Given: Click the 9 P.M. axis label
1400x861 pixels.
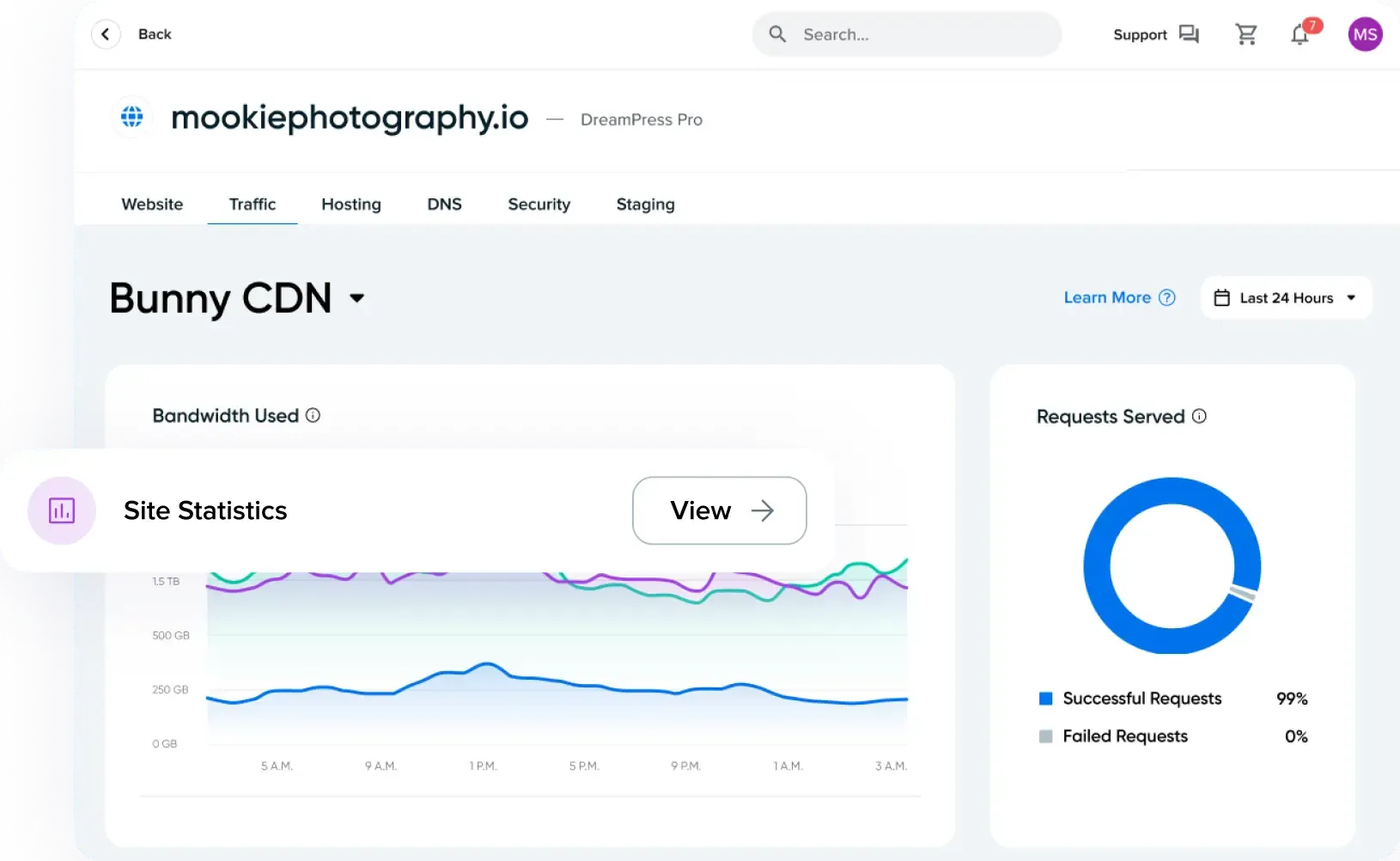Looking at the screenshot, I should tap(685, 766).
